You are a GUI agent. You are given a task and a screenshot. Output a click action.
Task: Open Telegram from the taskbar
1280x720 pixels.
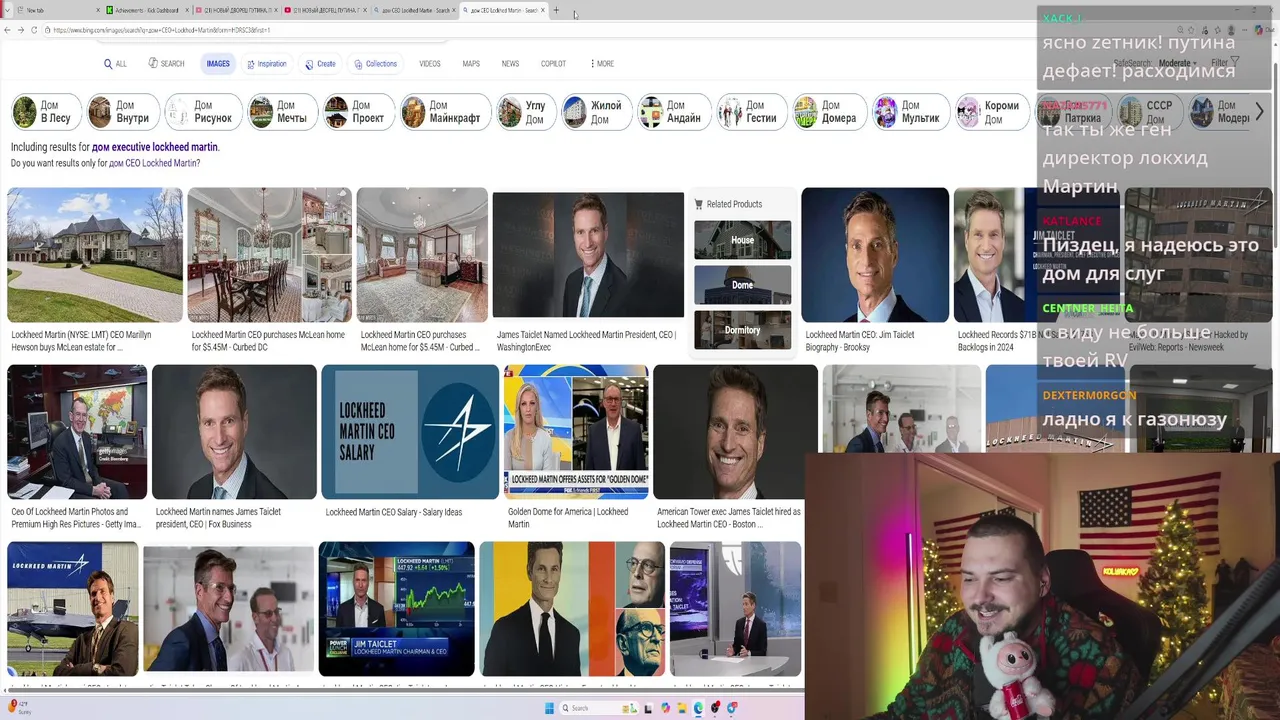click(x=732, y=708)
